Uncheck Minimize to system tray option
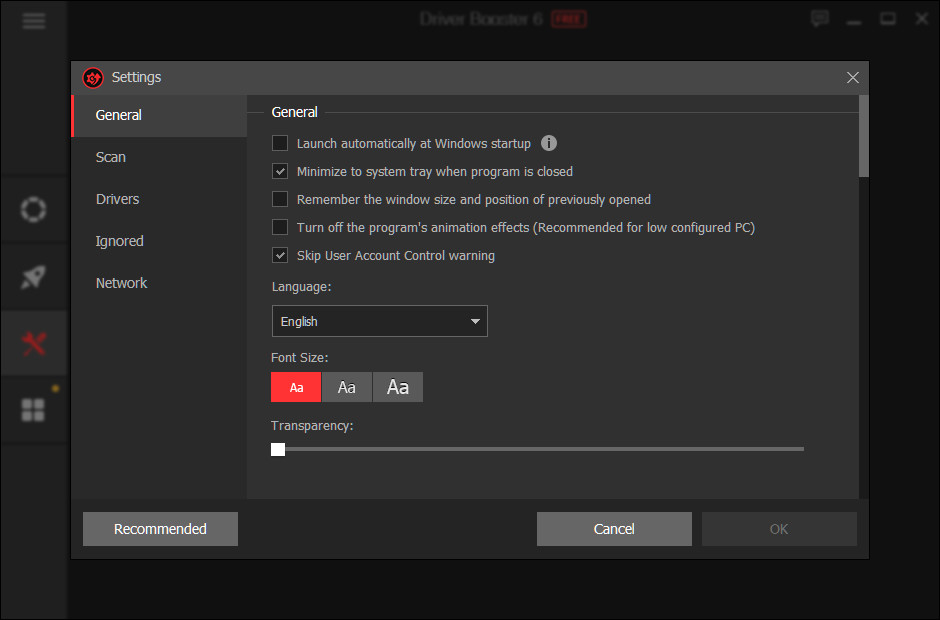Viewport: 940px width, 620px height. point(280,171)
